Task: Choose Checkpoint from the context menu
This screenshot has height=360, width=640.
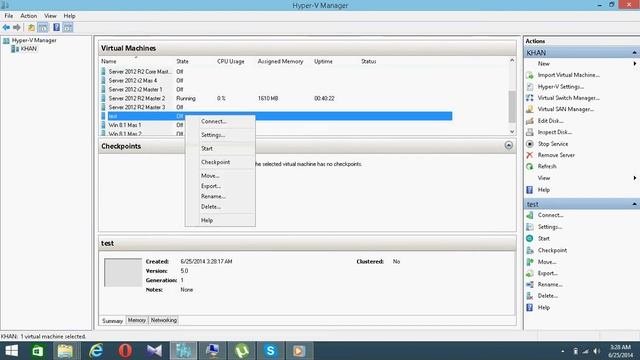Action: 220,162
